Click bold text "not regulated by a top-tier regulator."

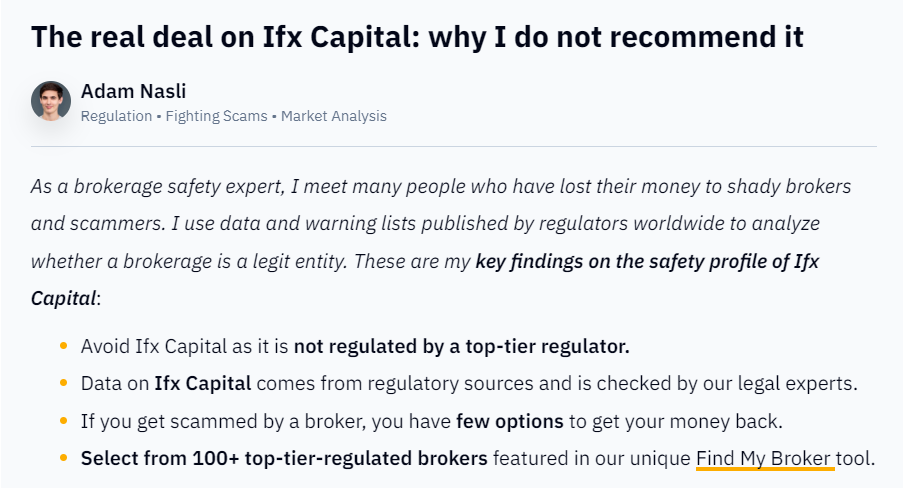[461, 346]
